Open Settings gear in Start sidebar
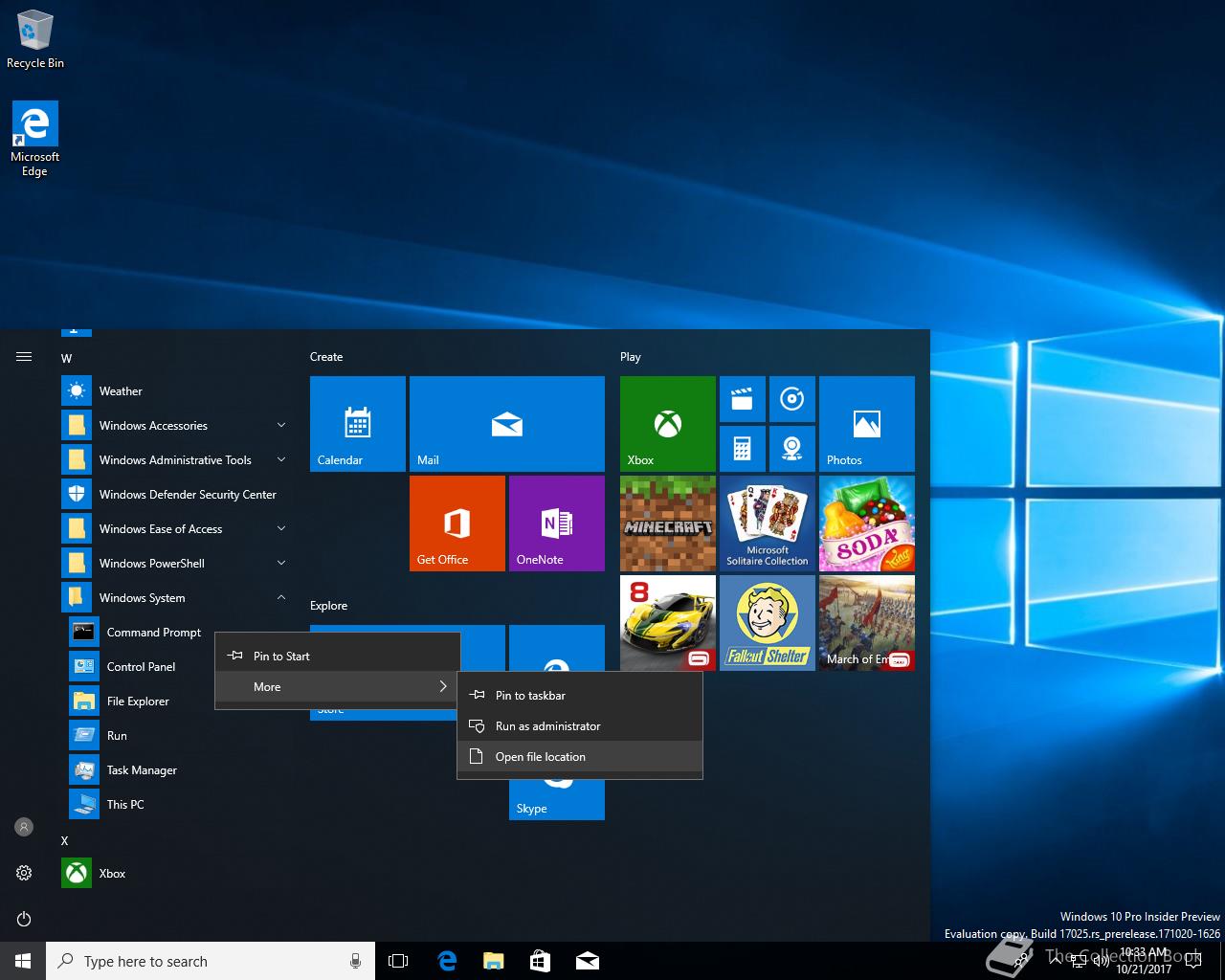Viewport: 1225px width, 980px height. pyautogui.click(x=24, y=873)
